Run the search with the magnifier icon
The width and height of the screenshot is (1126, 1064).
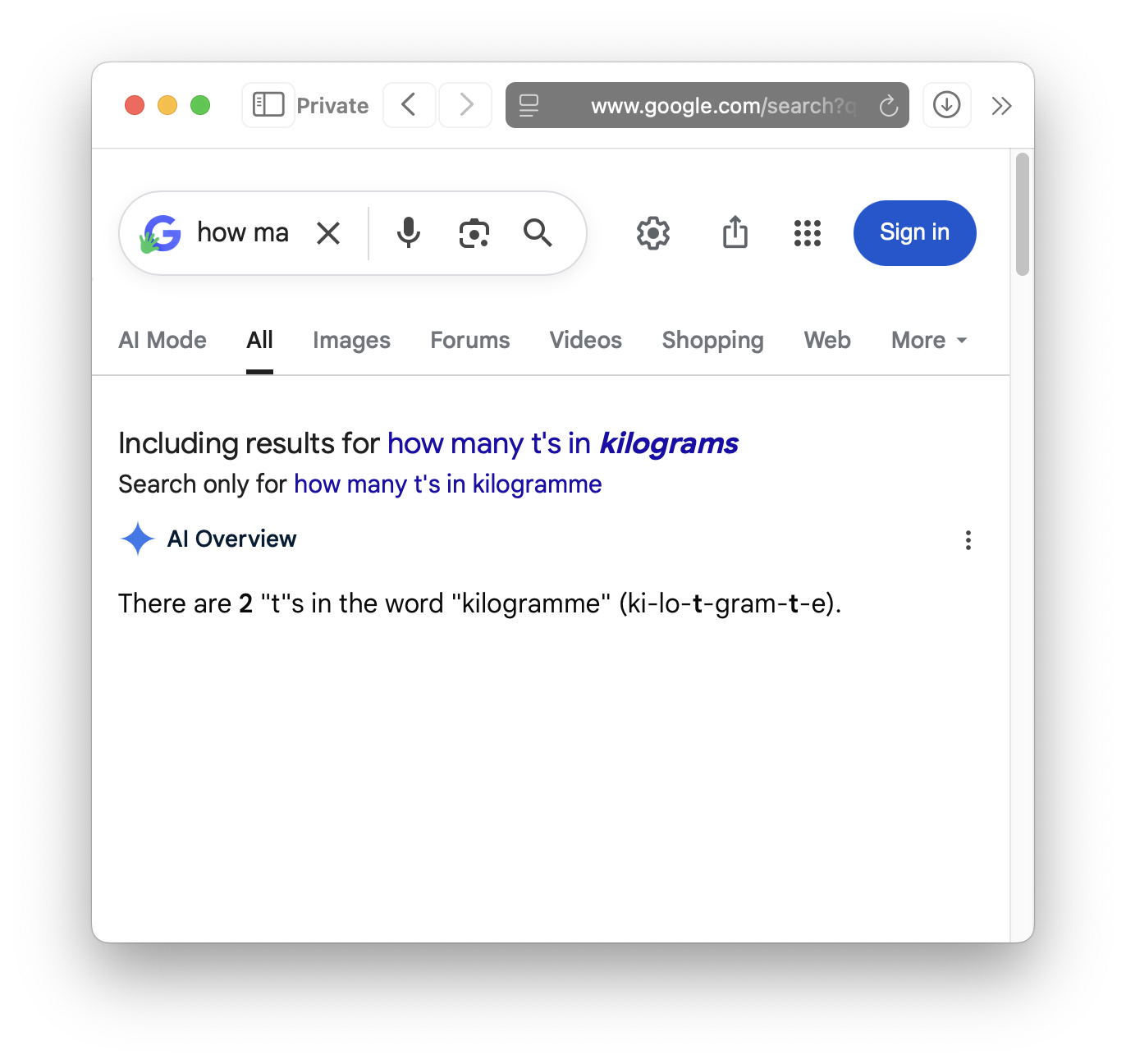click(x=538, y=233)
